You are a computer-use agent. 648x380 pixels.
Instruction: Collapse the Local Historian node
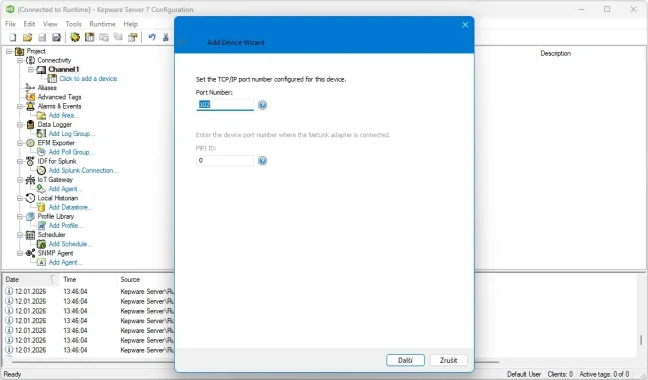(x=19, y=198)
